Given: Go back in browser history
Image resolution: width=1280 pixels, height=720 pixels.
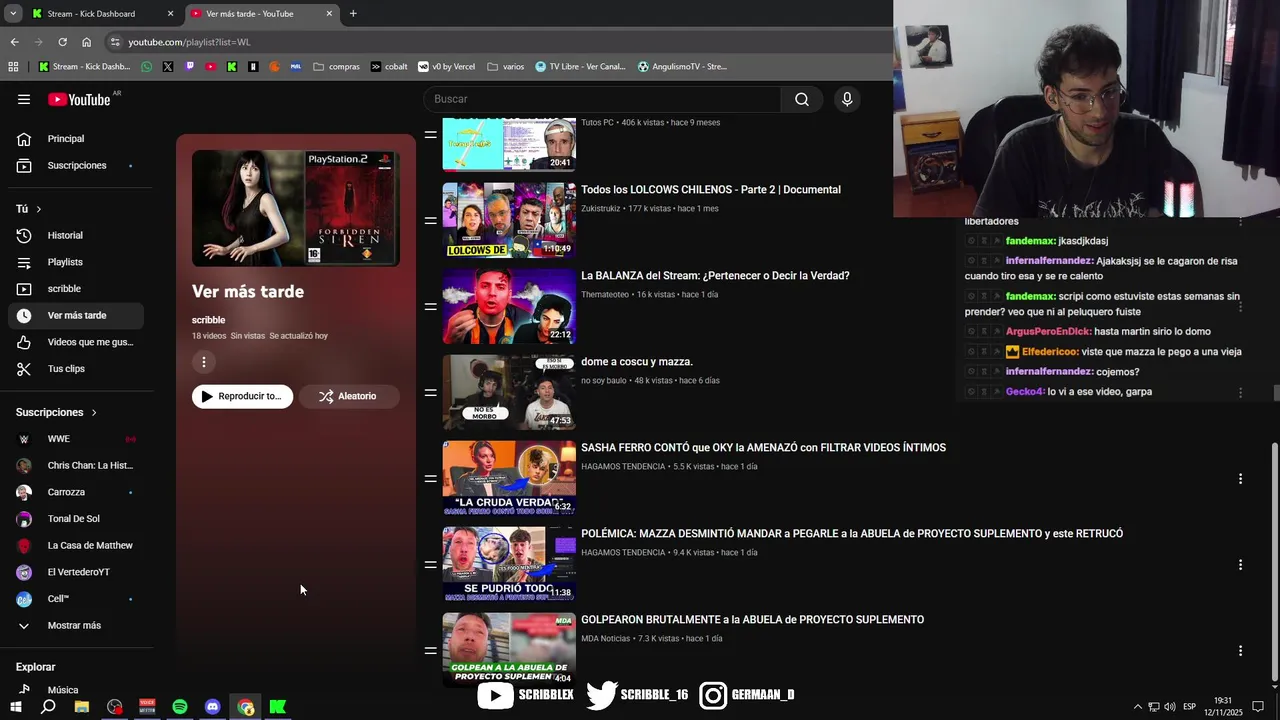Looking at the screenshot, I should pos(14,42).
